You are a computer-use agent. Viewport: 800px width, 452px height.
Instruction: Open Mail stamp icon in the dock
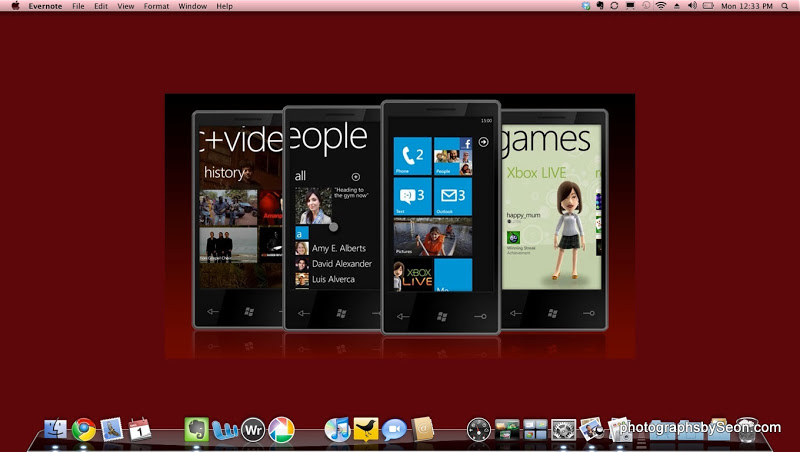coord(112,429)
